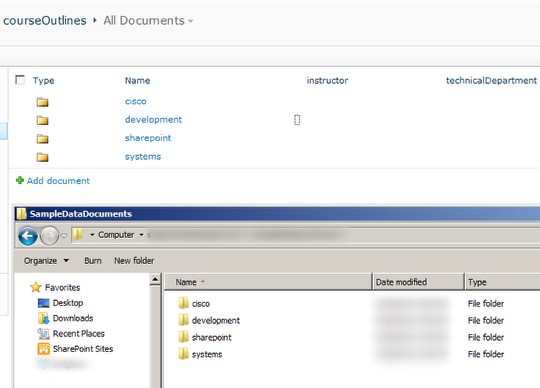Tick the select-all checkbox beside Type

click(20, 80)
